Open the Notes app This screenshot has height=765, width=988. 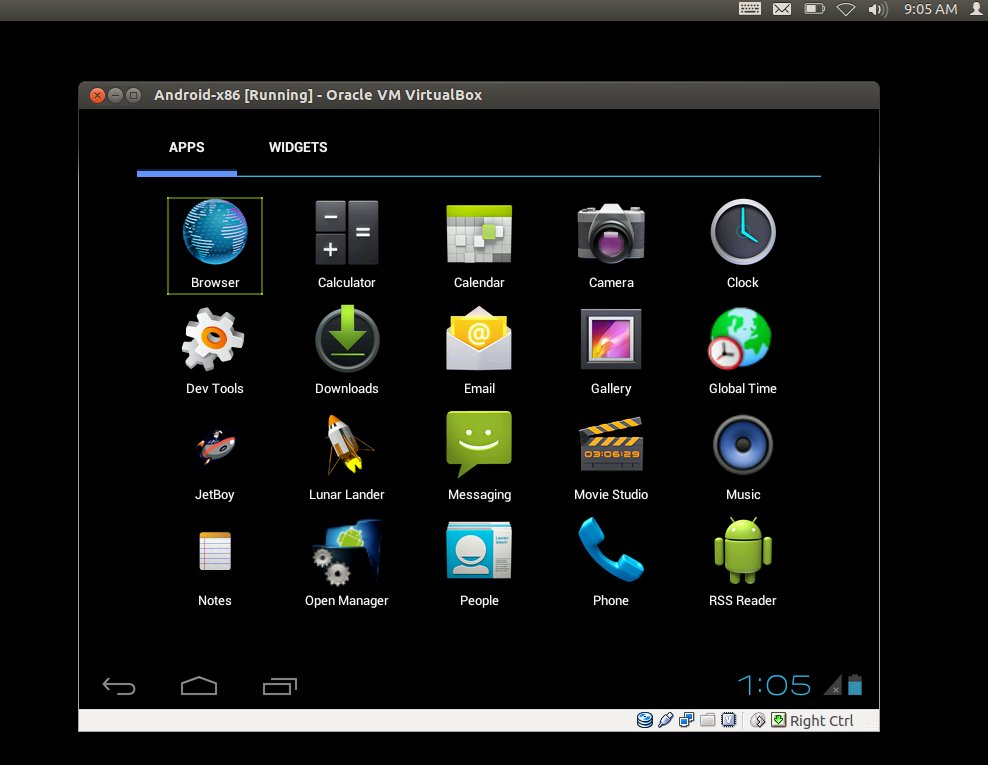[215, 569]
